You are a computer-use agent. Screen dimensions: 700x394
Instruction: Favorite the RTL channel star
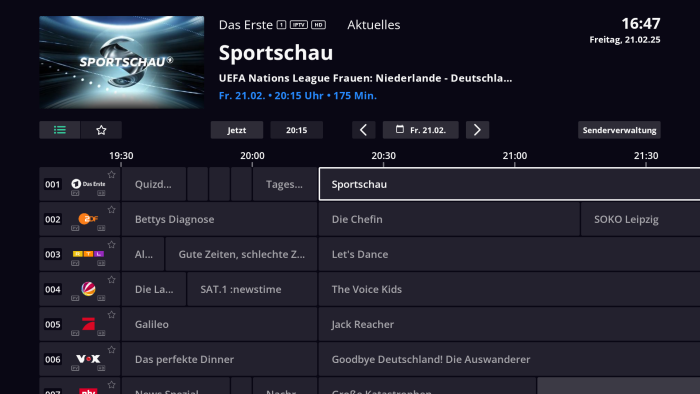(112, 245)
